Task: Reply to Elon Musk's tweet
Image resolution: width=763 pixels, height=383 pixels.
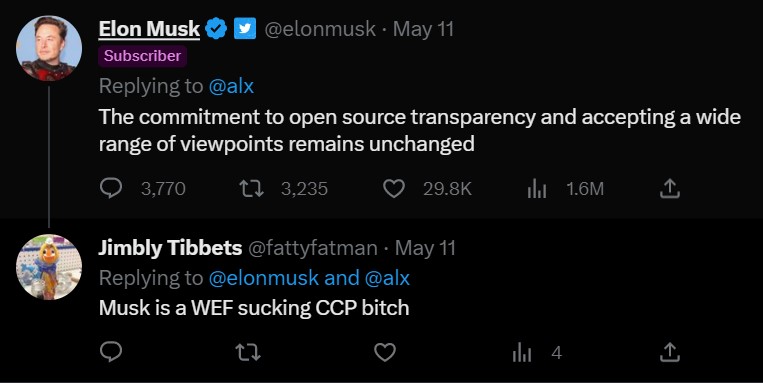Action: [111, 188]
